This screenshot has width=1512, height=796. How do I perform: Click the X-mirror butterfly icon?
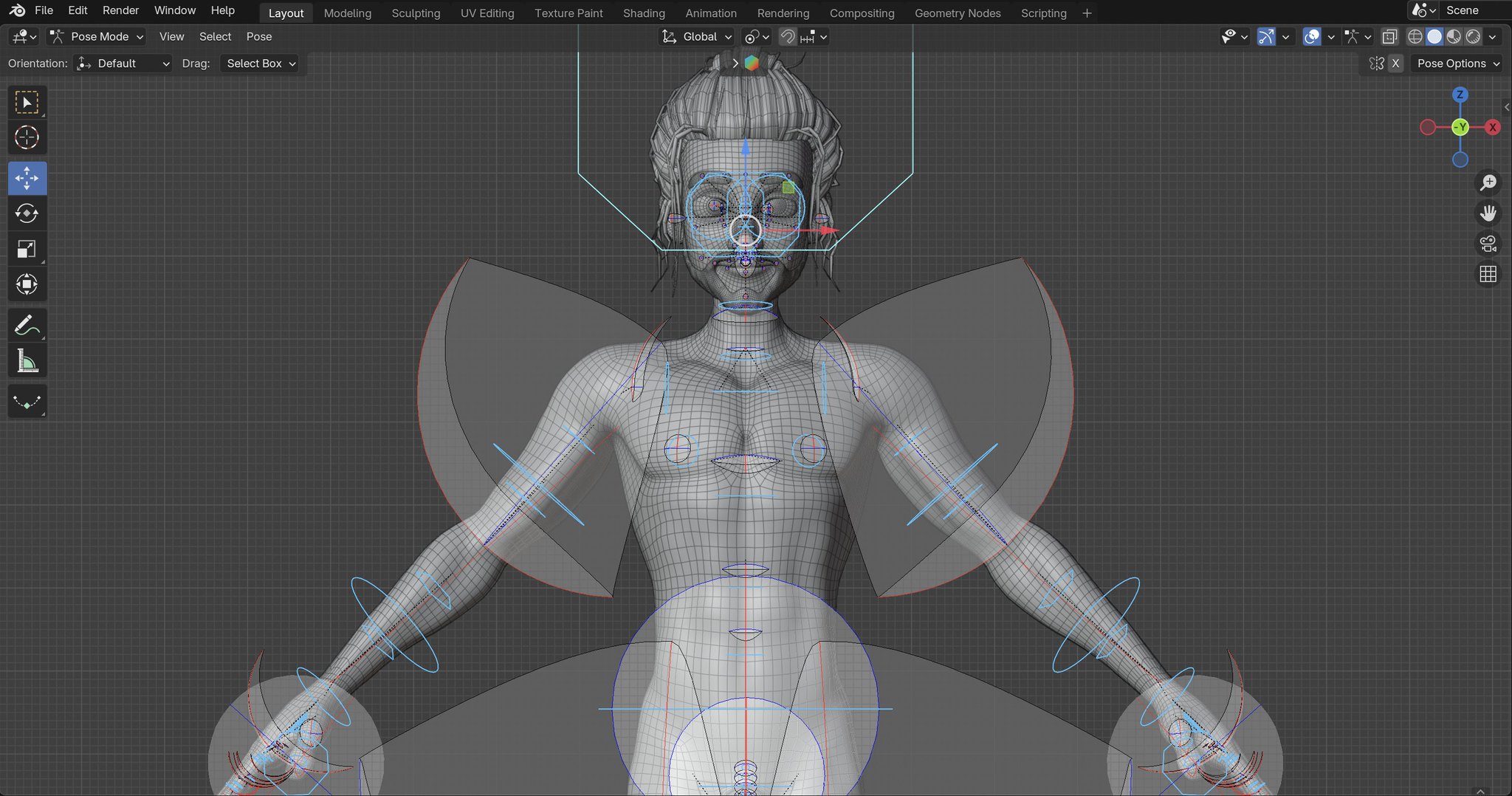click(1376, 64)
